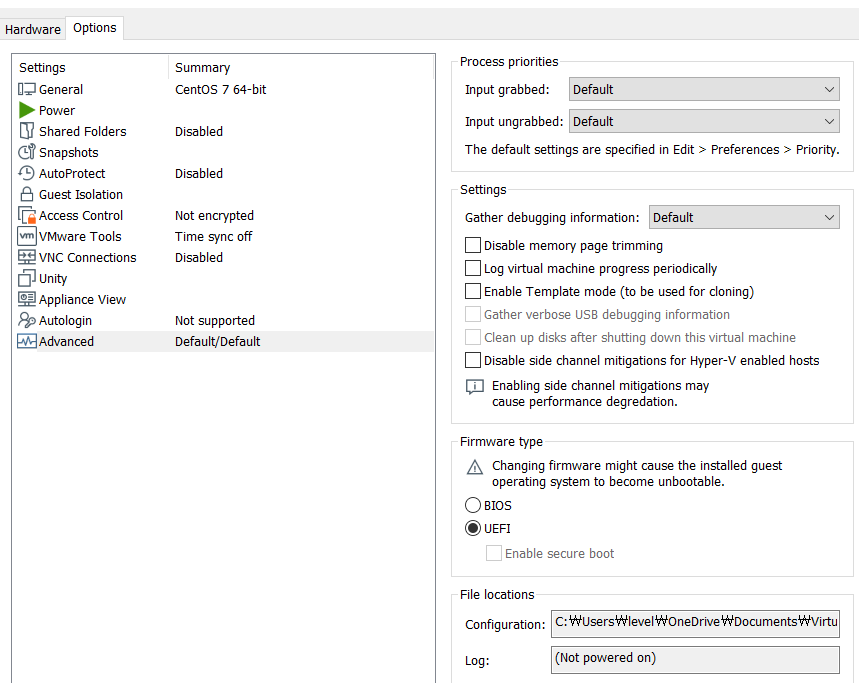Click the Summary column header
Image resolution: width=859 pixels, height=683 pixels.
click(x=301, y=67)
